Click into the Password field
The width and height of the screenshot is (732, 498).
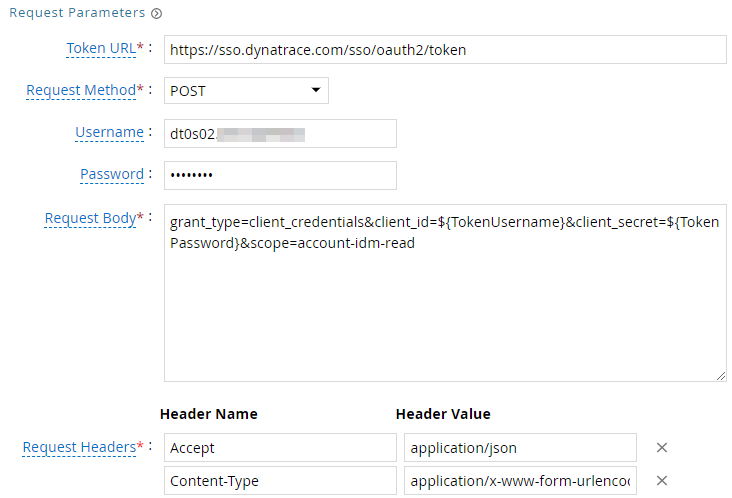pos(280,175)
